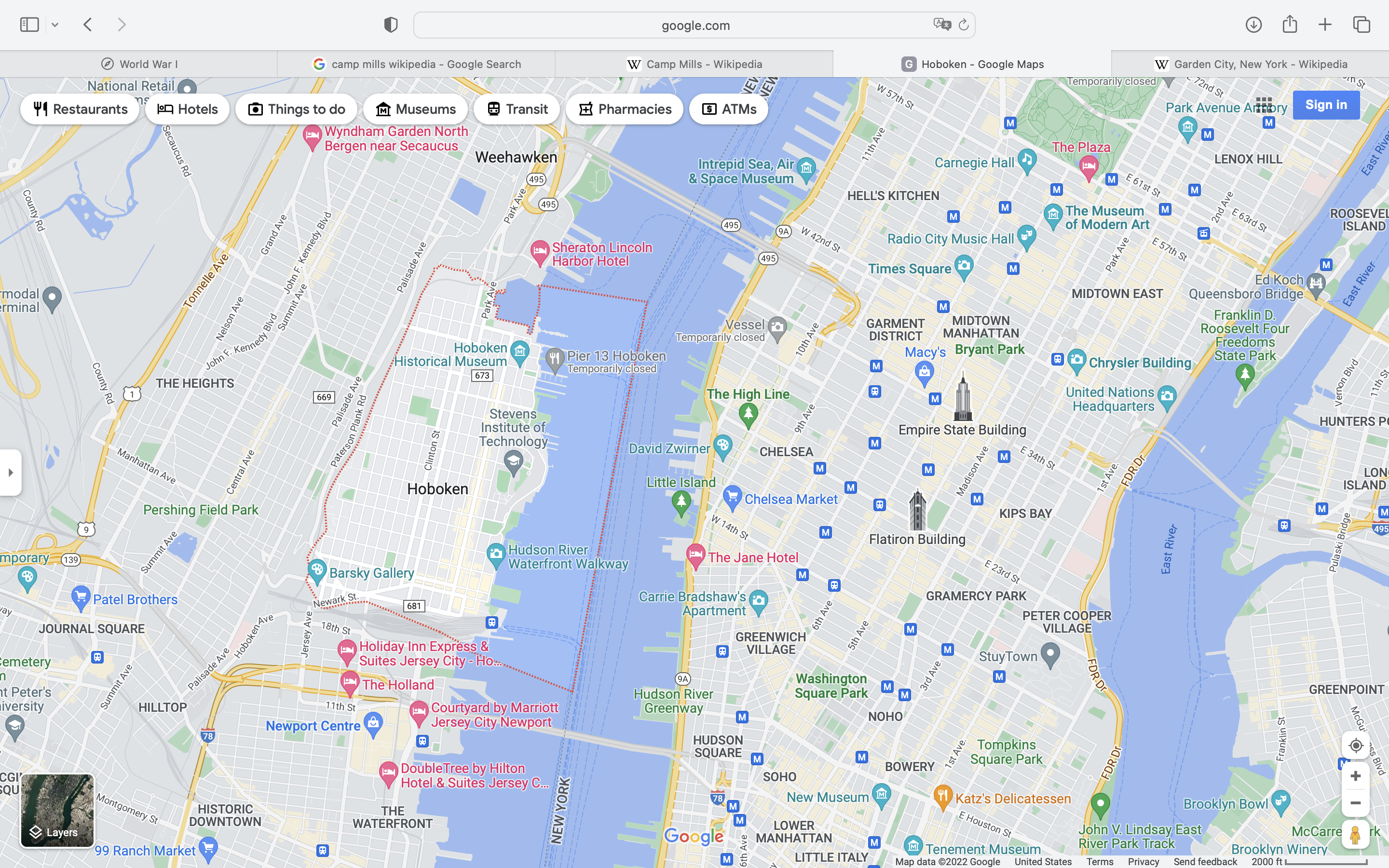The width and height of the screenshot is (1389, 868).
Task: Click the Sign in button
Action: coord(1326,105)
